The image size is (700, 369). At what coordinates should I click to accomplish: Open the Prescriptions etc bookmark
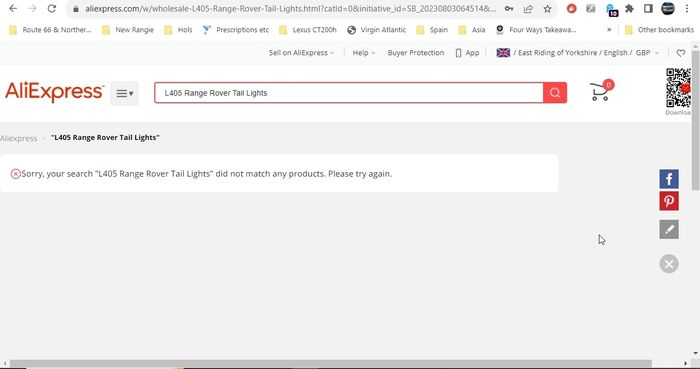[236, 30]
